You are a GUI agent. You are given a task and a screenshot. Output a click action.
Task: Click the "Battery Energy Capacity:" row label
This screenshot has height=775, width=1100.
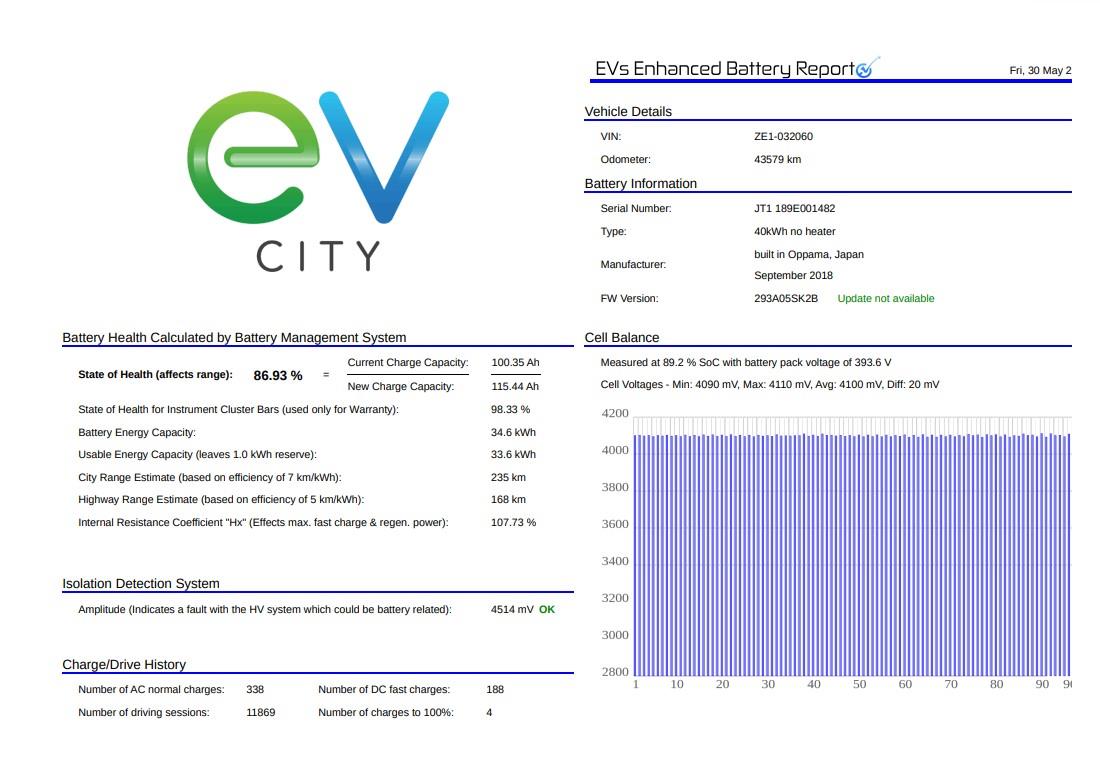coord(137,433)
